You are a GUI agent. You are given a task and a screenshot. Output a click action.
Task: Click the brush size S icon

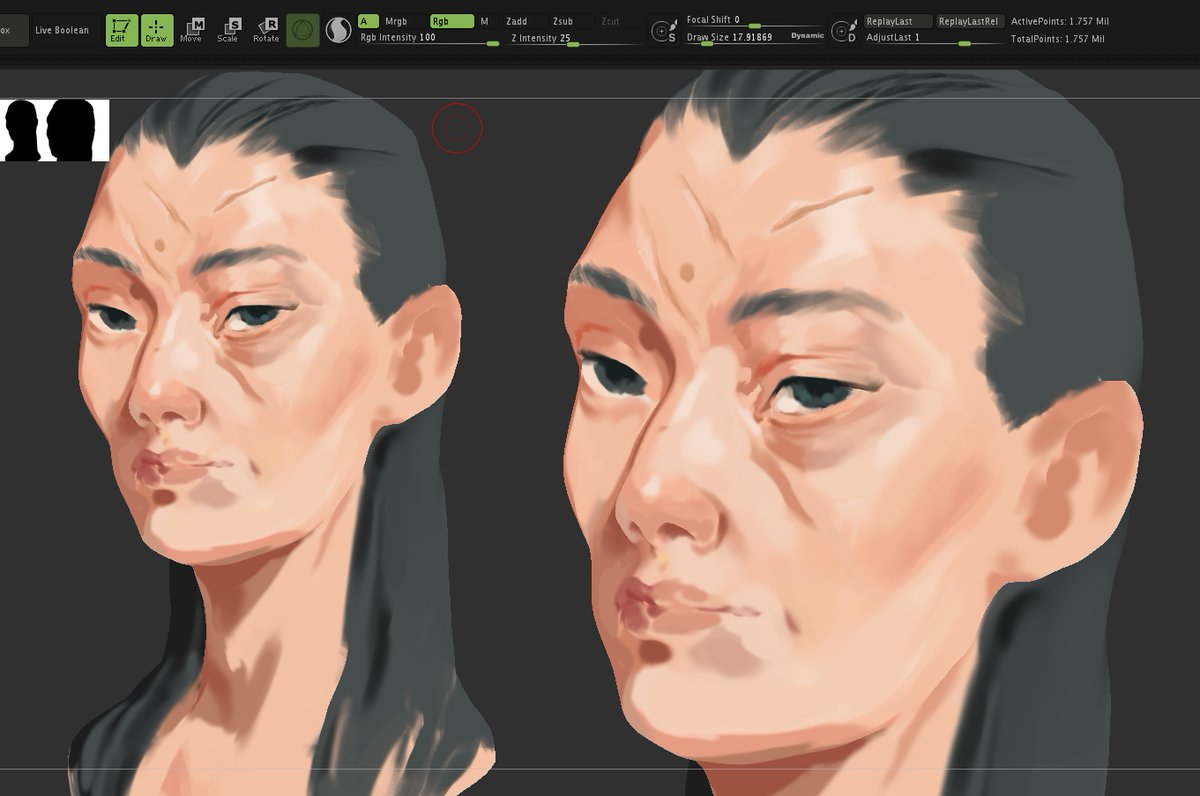pyautogui.click(x=662, y=31)
